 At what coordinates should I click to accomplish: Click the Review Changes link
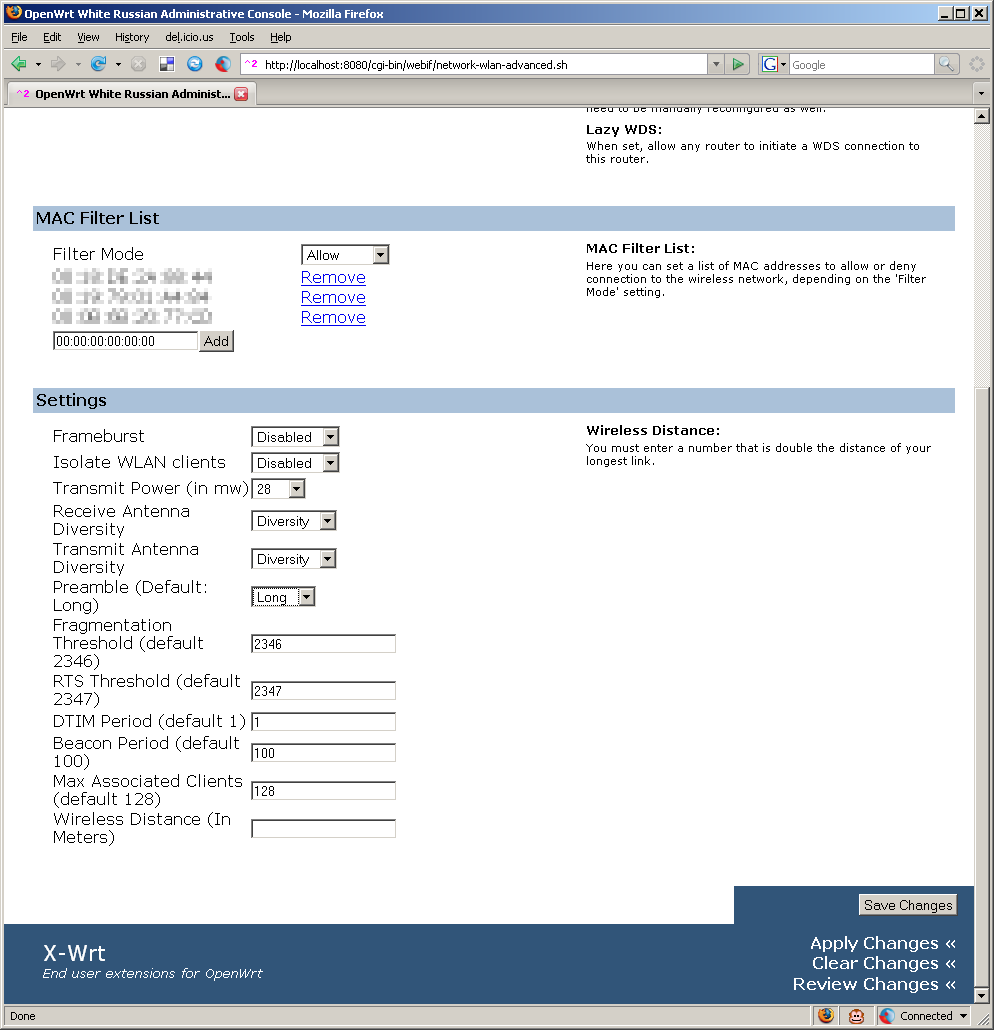click(874, 984)
